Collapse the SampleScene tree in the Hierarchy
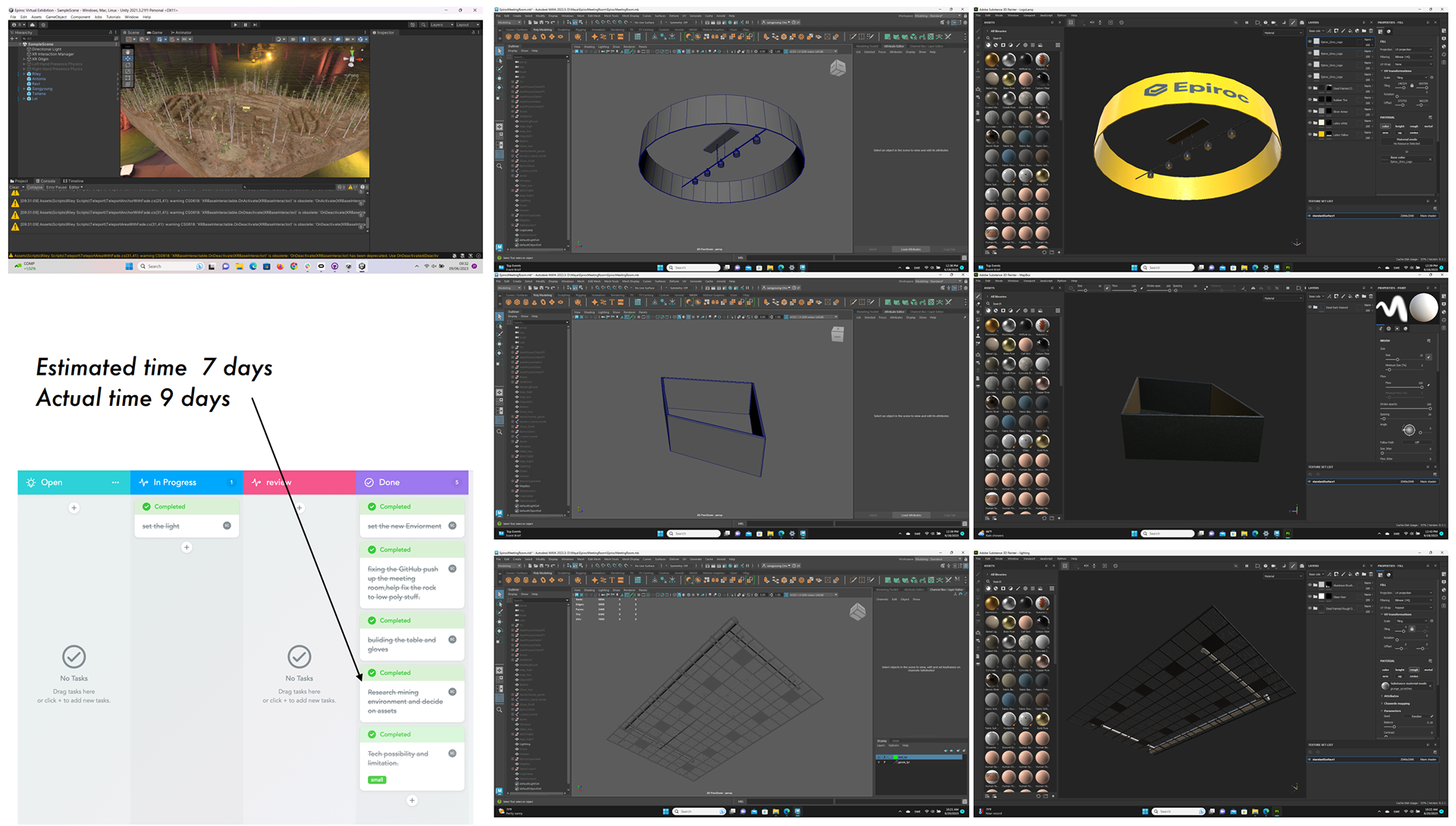Screen dimensions: 1456x826 coord(21,45)
